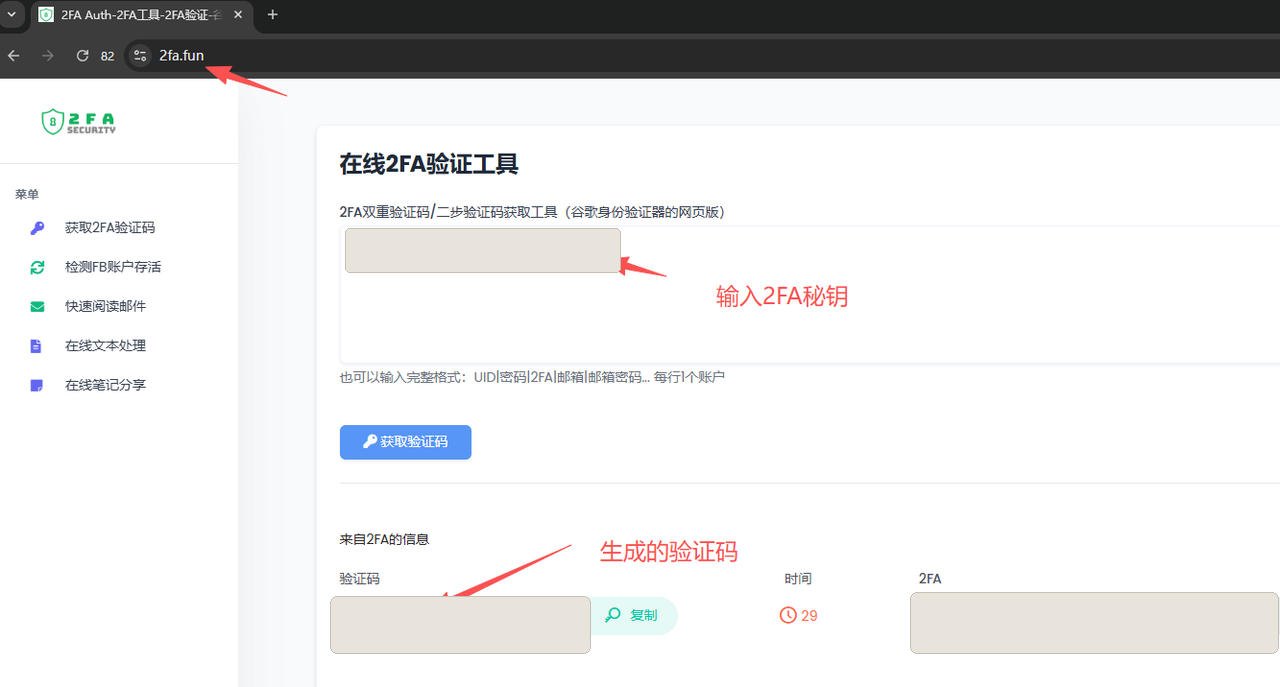Click the blue 获取验证码 button
The image size is (1280, 687).
[x=405, y=442]
